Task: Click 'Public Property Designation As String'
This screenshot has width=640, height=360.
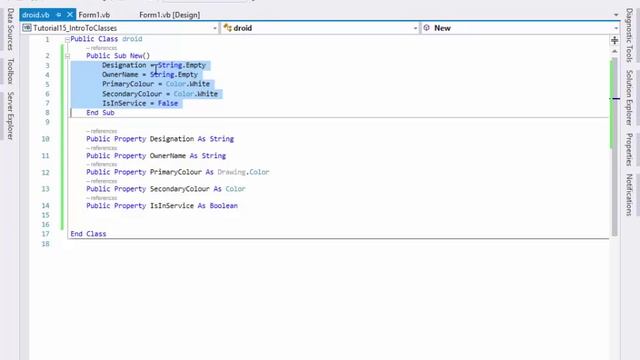Action: tap(160, 139)
